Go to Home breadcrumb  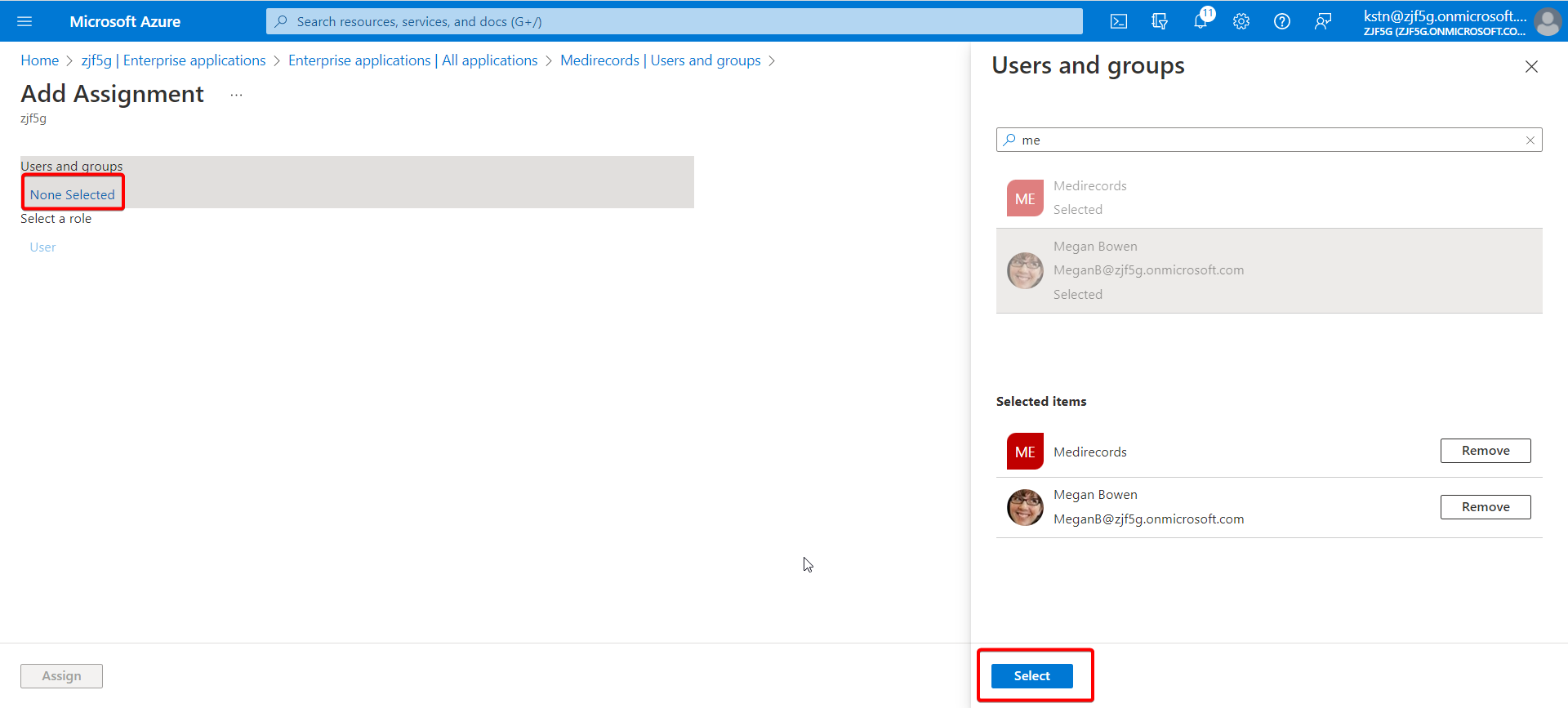point(40,60)
